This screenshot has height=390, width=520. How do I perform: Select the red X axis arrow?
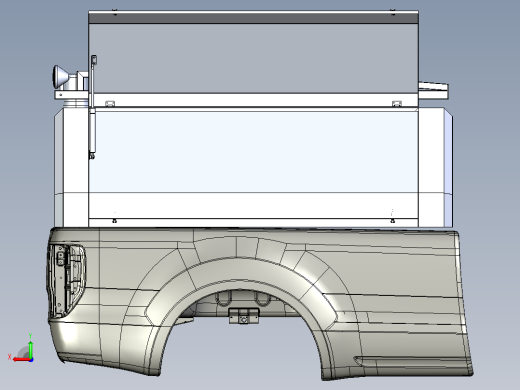click(21, 359)
